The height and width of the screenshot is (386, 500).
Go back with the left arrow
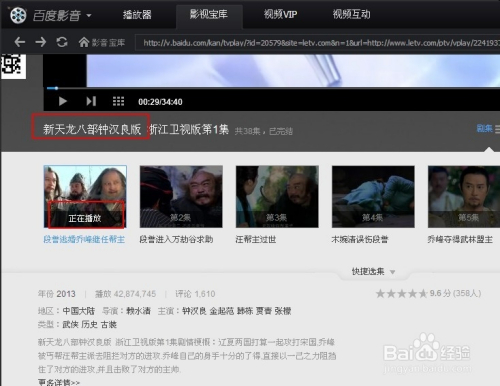(x=20, y=42)
